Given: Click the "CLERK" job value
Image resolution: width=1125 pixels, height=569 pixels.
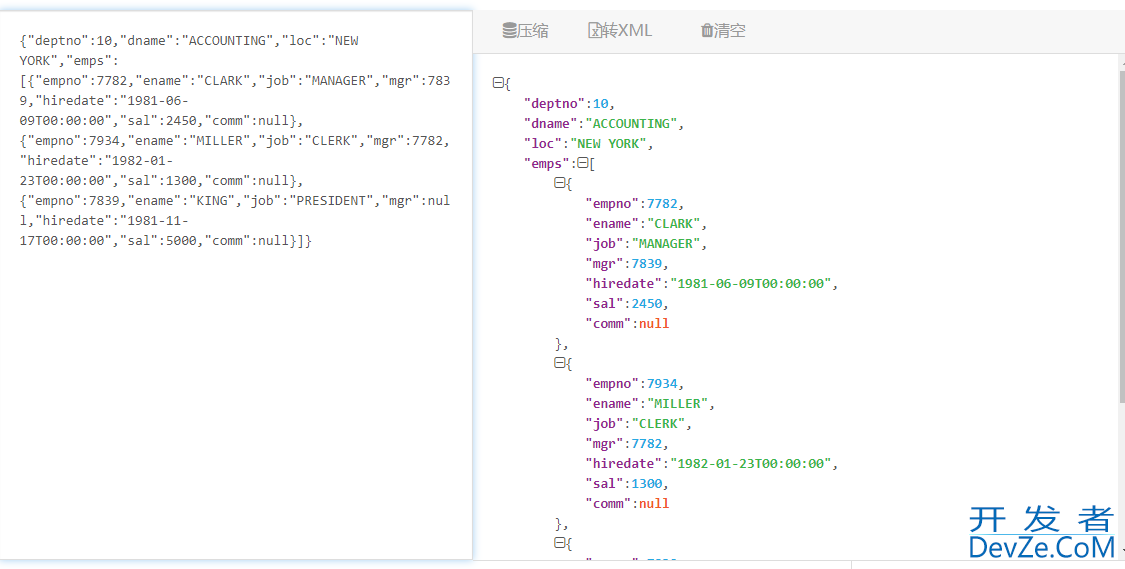Looking at the screenshot, I should (658, 423).
